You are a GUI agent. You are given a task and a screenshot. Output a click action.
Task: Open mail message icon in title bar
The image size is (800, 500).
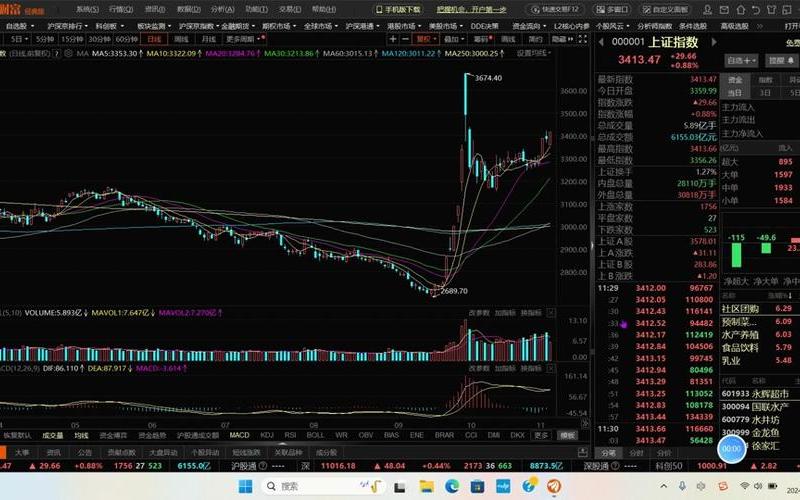(x=724, y=10)
